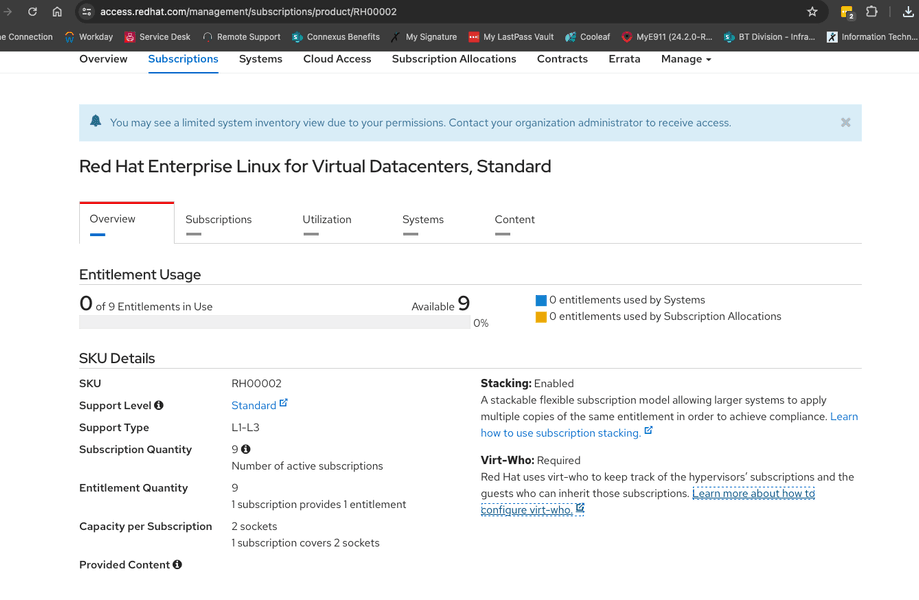Click the info icon beside Support Level
Screen dimensions: 919x600
(x=159, y=406)
